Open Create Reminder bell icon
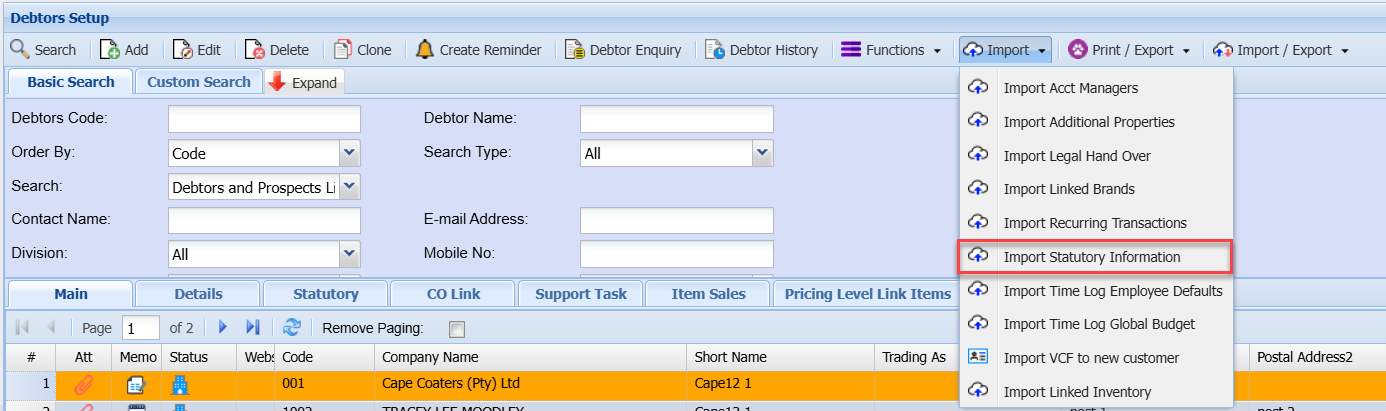 [425, 49]
